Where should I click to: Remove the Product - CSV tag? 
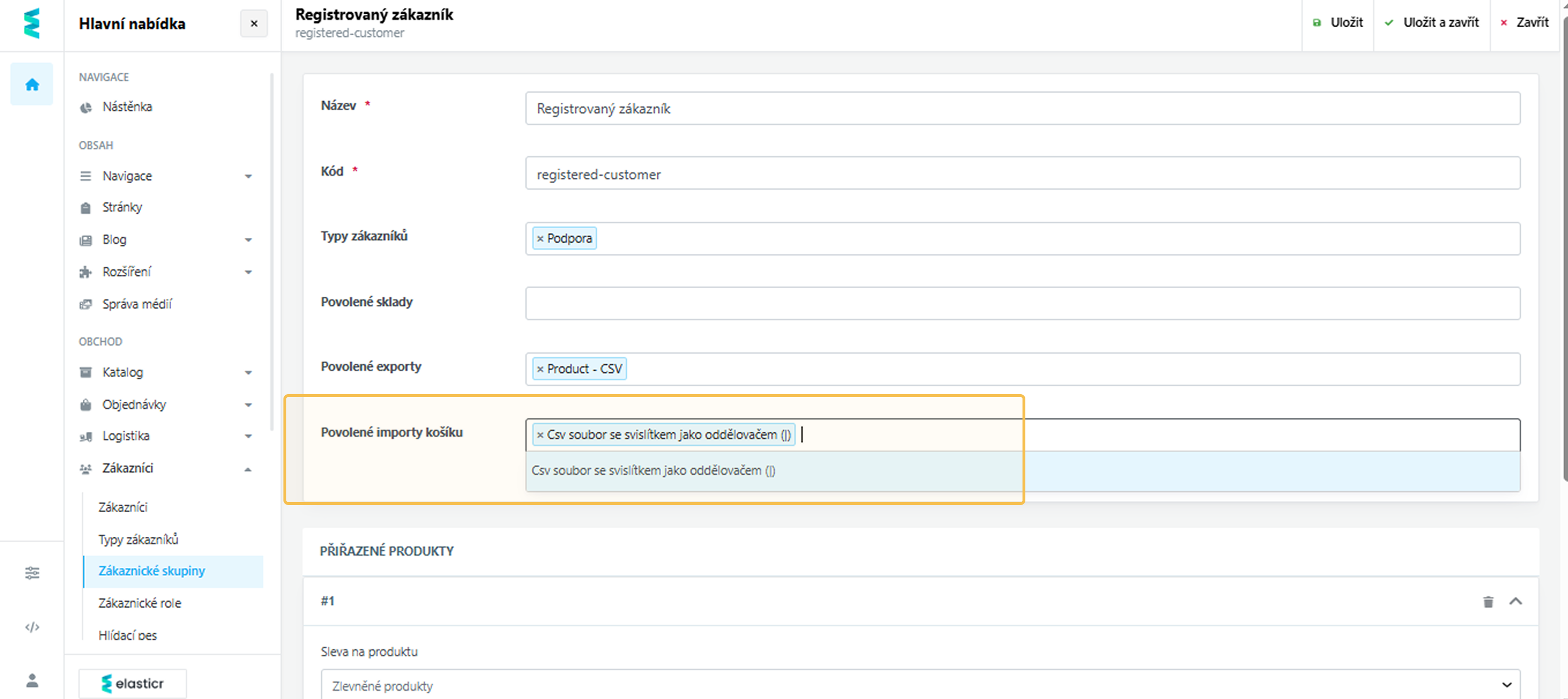tap(540, 369)
